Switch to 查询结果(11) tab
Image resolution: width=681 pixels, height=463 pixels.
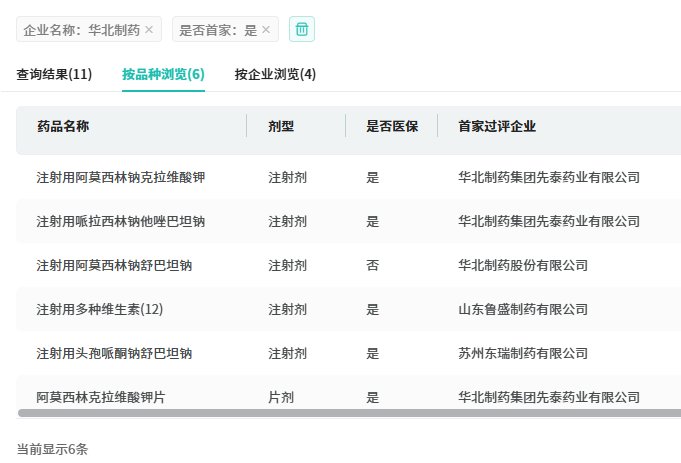click(x=54, y=74)
